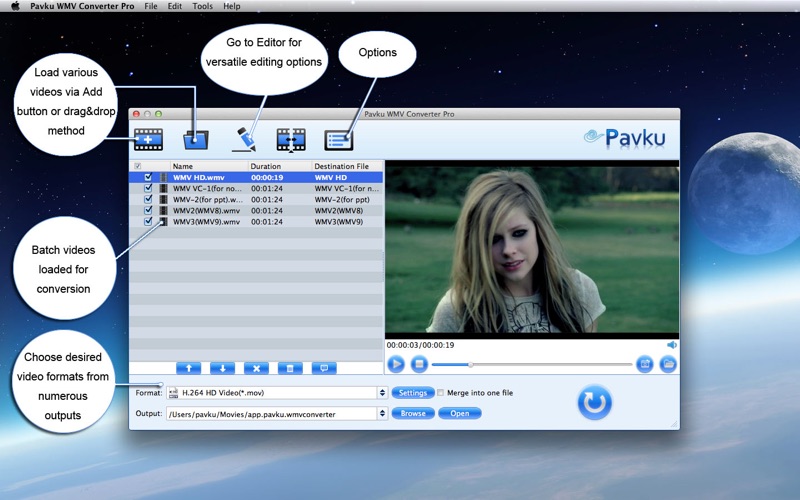Open the Pavku WMV Converter Pro app menu

tap(82, 6)
